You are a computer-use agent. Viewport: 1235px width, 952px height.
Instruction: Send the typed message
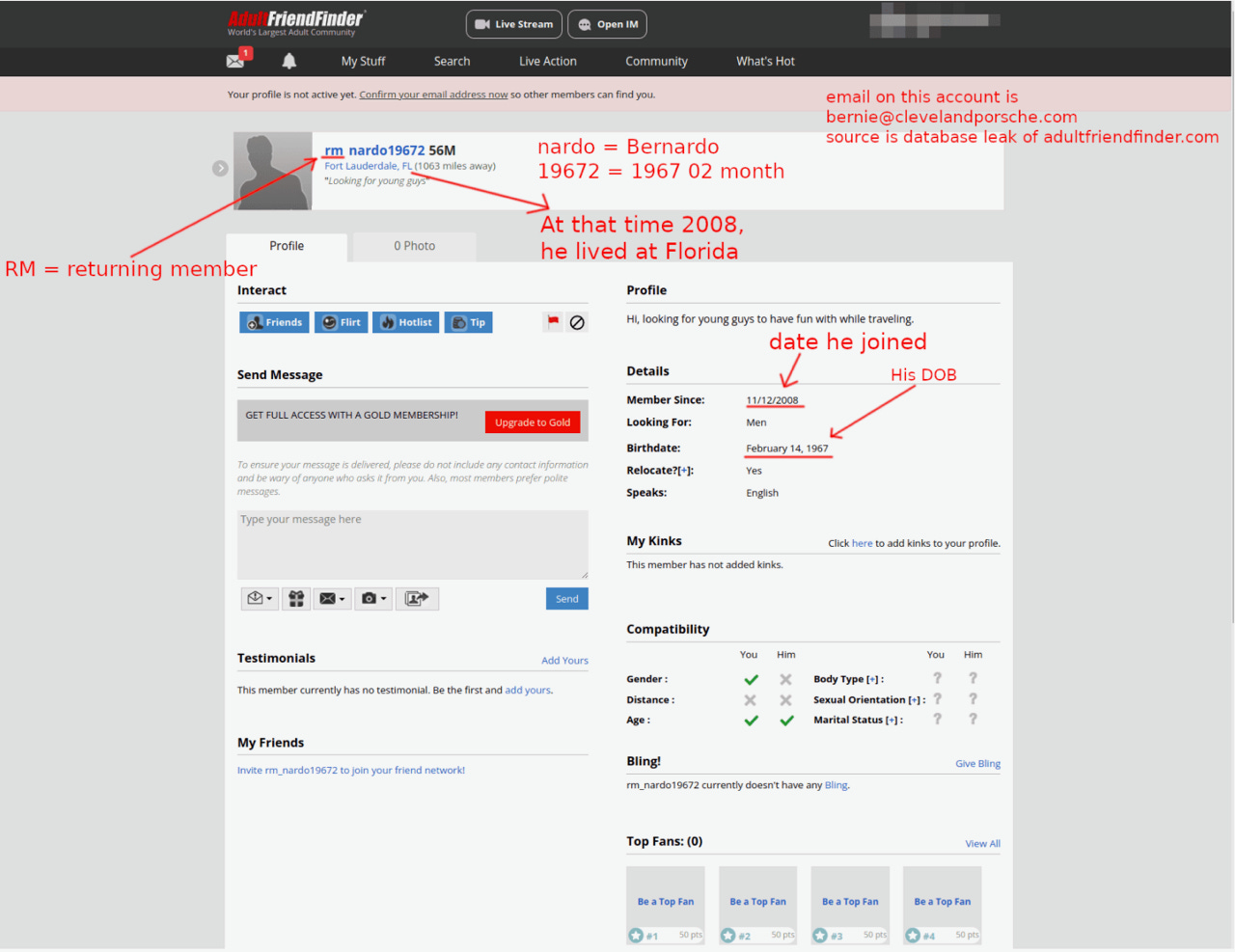pos(567,599)
